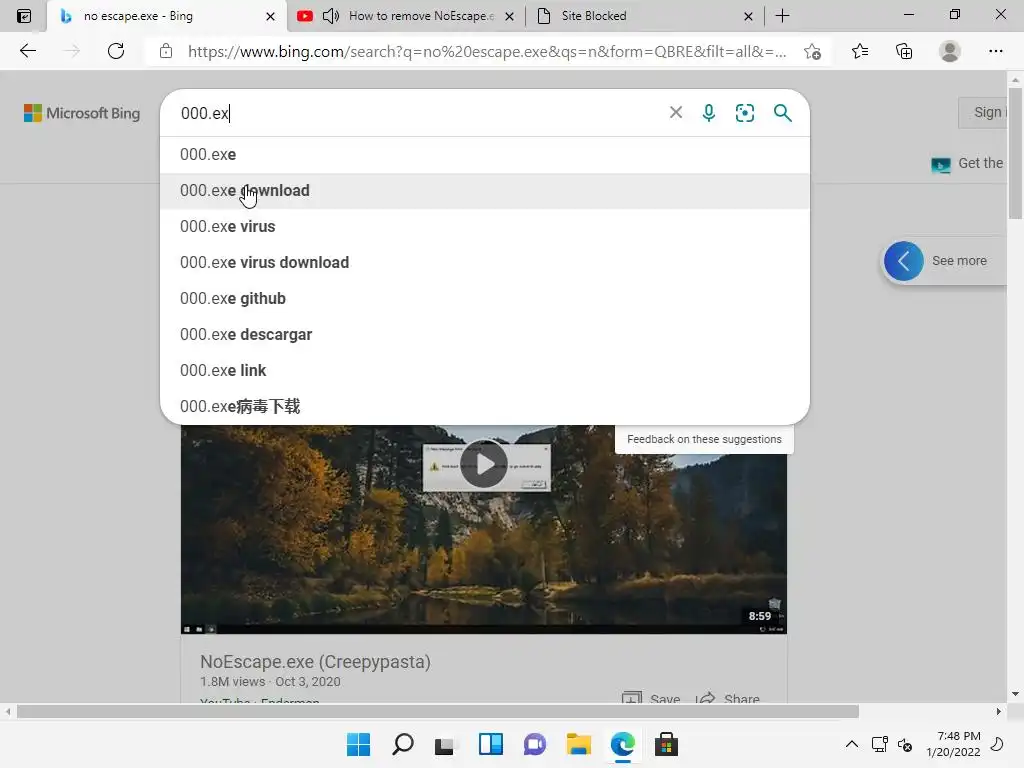Screen dimensions: 1024x768
Task: Open File Explorer from taskbar
Action: point(579,744)
